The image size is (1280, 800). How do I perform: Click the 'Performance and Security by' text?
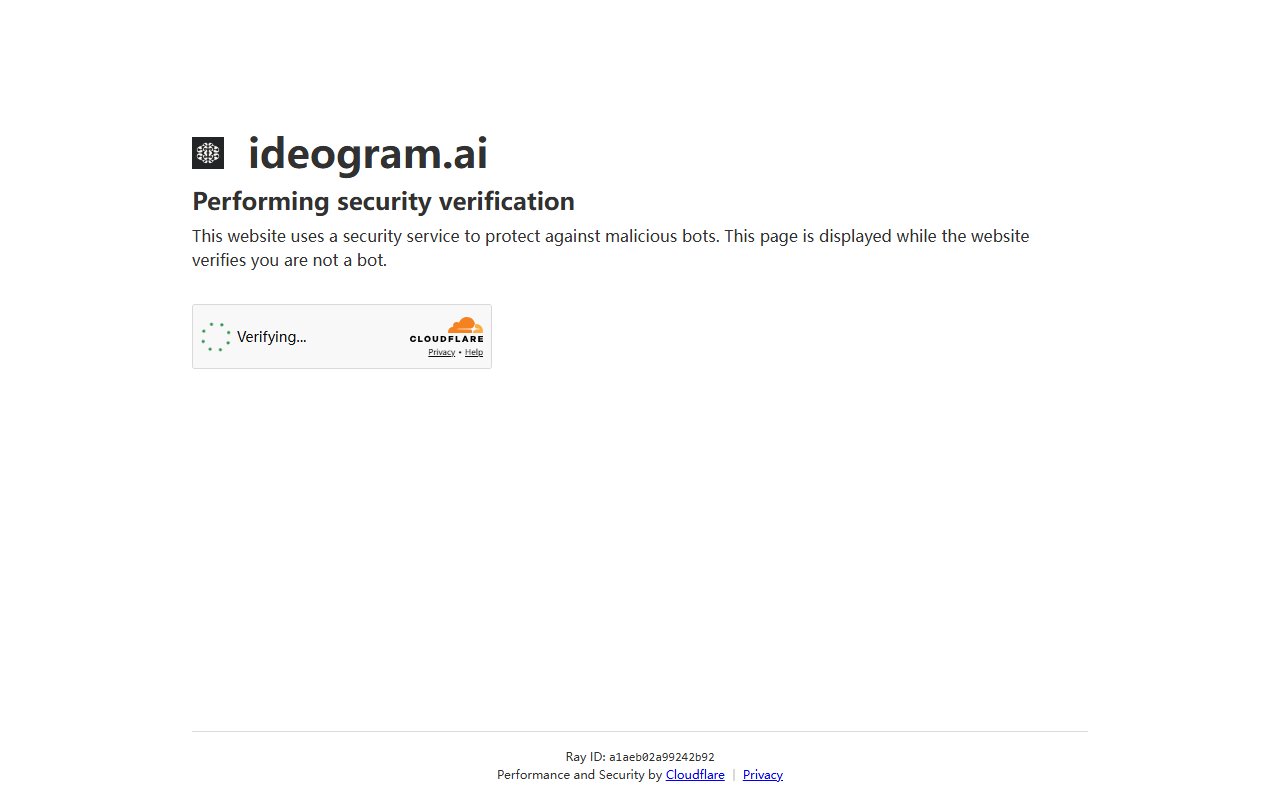coord(580,775)
